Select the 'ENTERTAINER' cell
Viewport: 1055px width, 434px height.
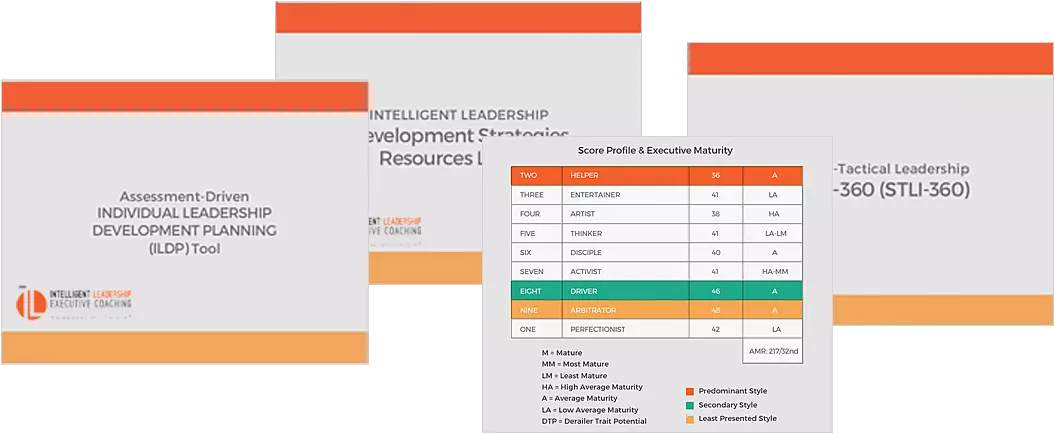625,195
